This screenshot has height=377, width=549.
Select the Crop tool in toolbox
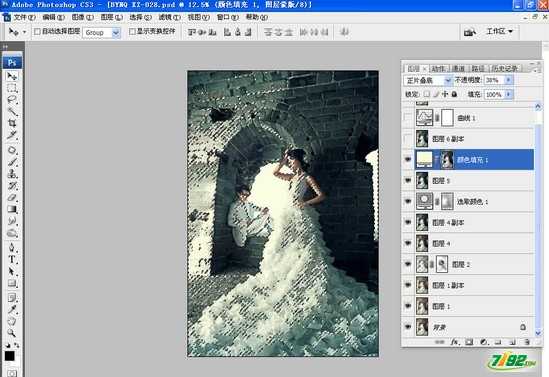(x=12, y=123)
